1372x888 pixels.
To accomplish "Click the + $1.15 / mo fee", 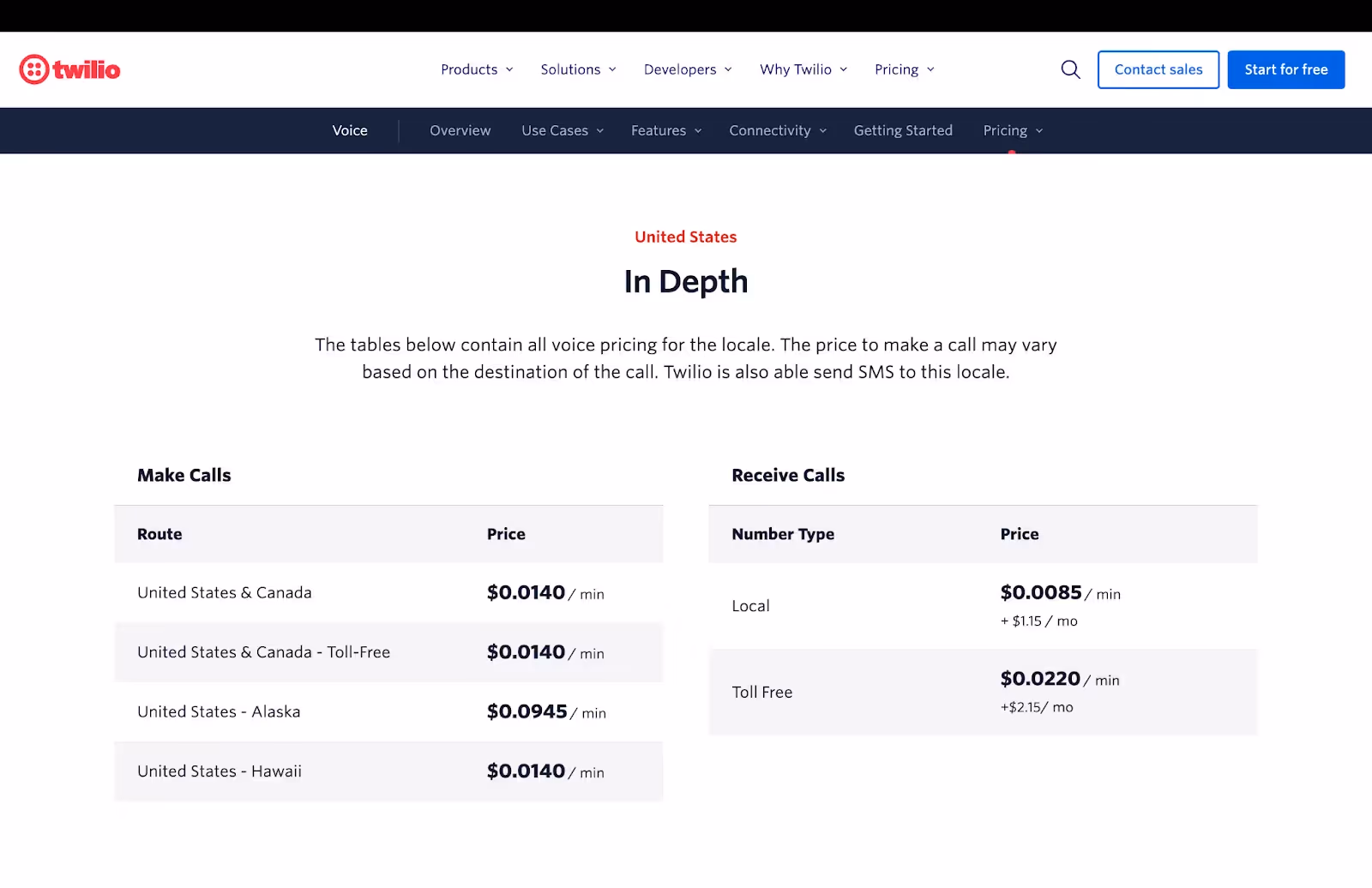I will click(x=1039, y=621).
